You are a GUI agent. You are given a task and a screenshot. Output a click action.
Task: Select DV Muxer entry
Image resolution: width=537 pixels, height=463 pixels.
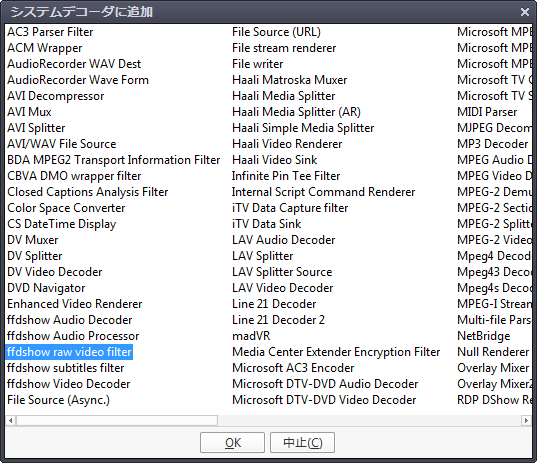tap(33, 240)
